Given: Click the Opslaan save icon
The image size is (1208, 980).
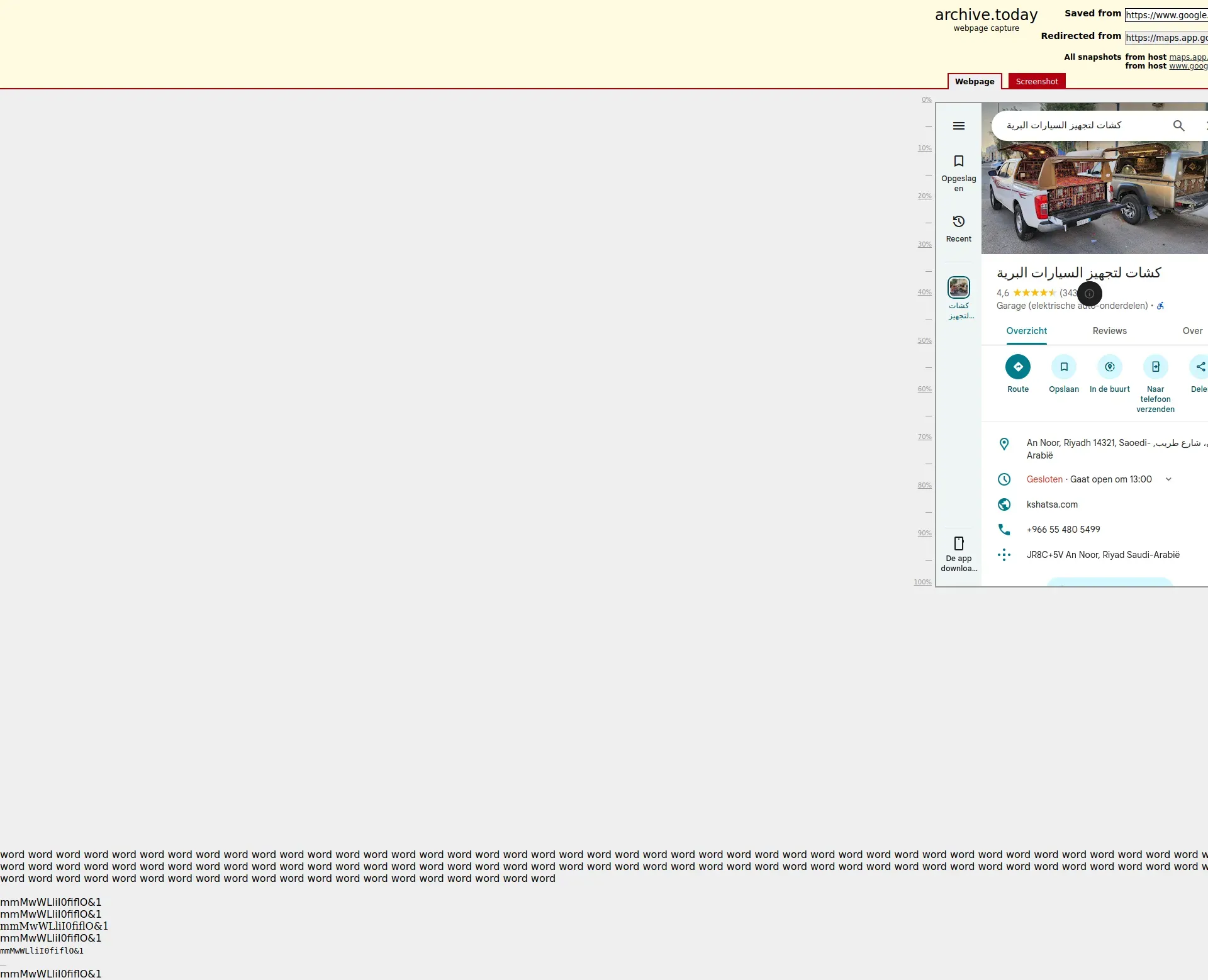Looking at the screenshot, I should point(1063,367).
